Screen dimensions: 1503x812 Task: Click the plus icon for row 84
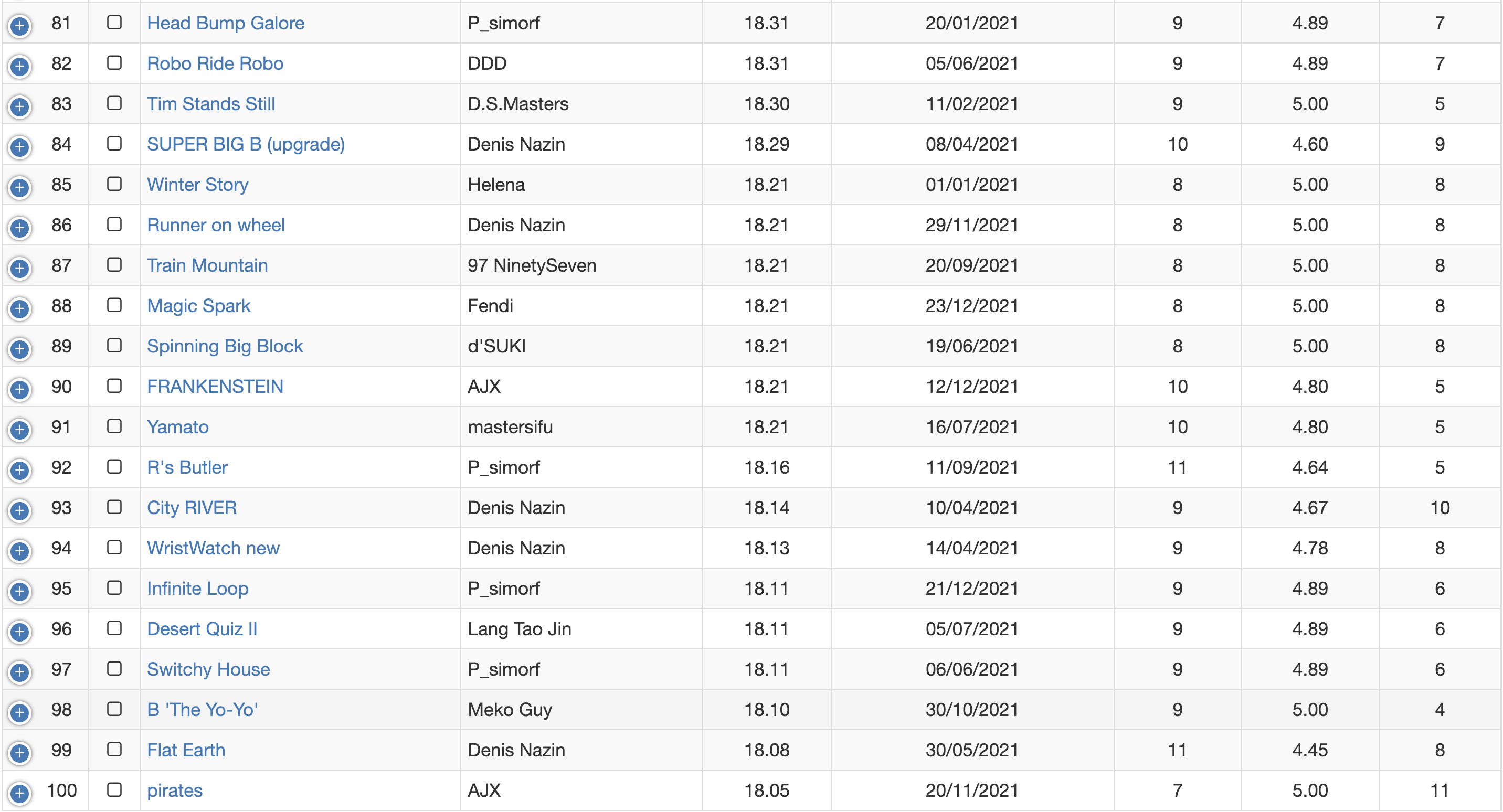(20, 146)
